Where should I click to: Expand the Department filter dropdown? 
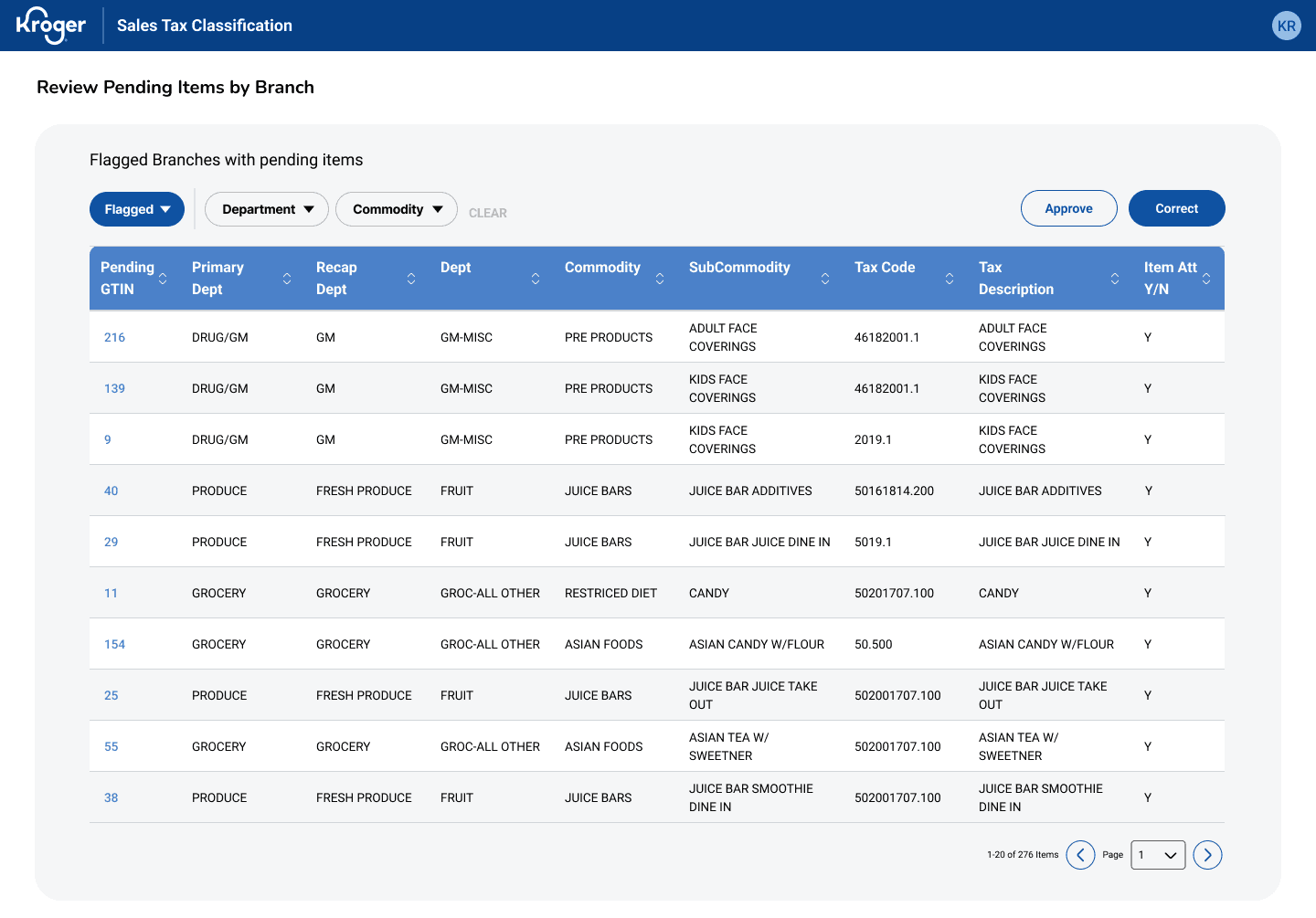click(x=267, y=209)
